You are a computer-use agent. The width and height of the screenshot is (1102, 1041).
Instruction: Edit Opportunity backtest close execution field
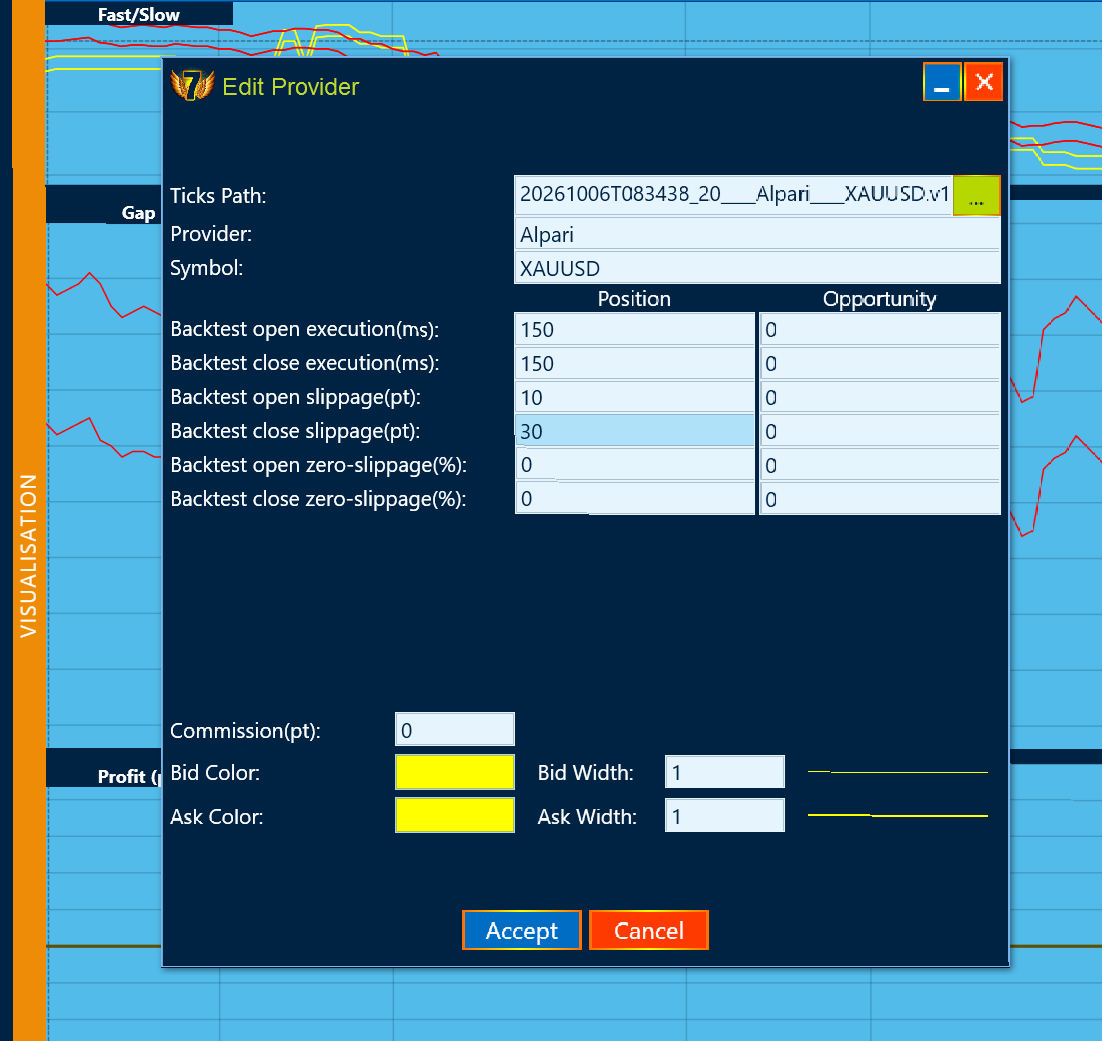pos(879,363)
